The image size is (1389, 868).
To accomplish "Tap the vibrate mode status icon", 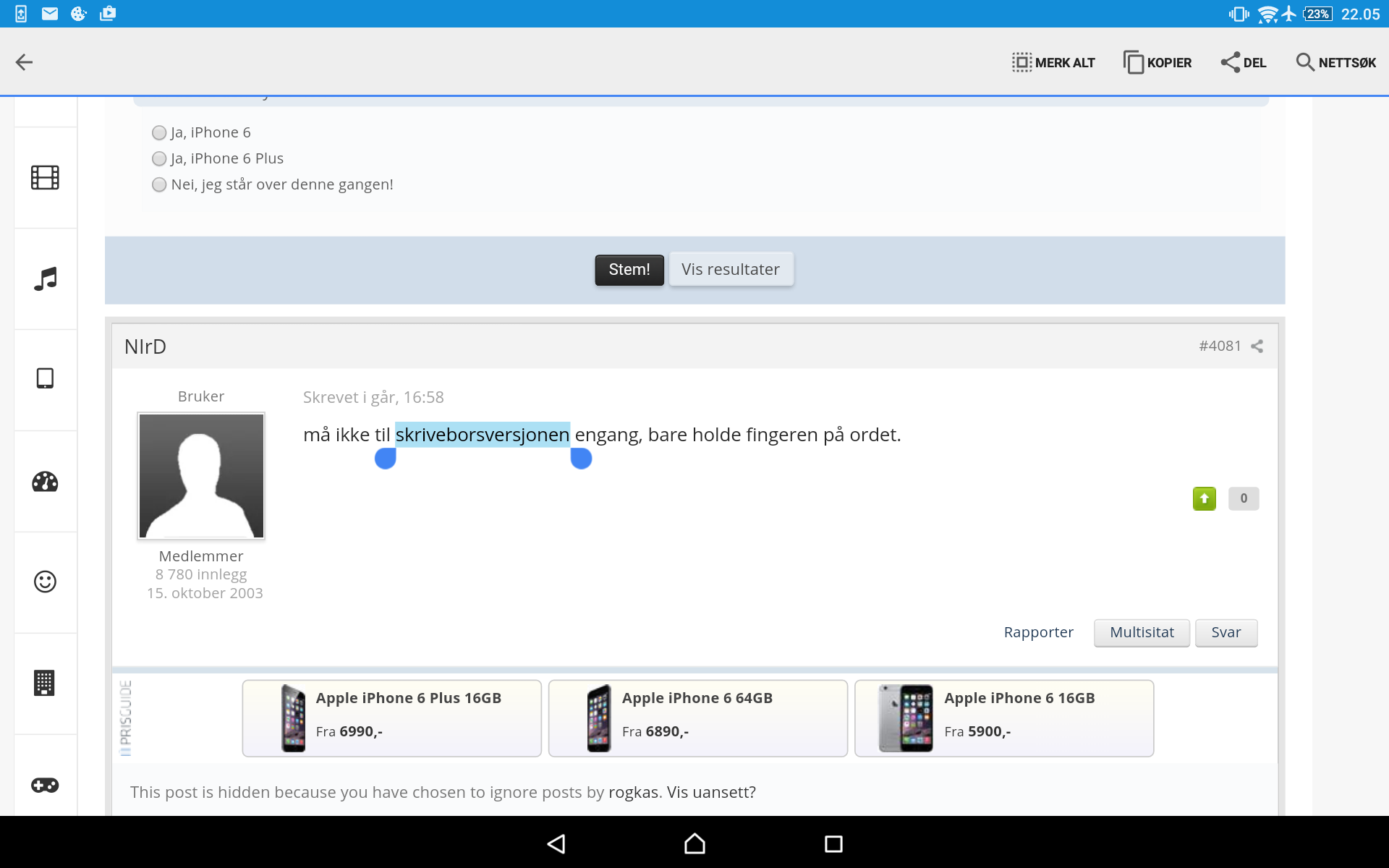I will point(1239,14).
